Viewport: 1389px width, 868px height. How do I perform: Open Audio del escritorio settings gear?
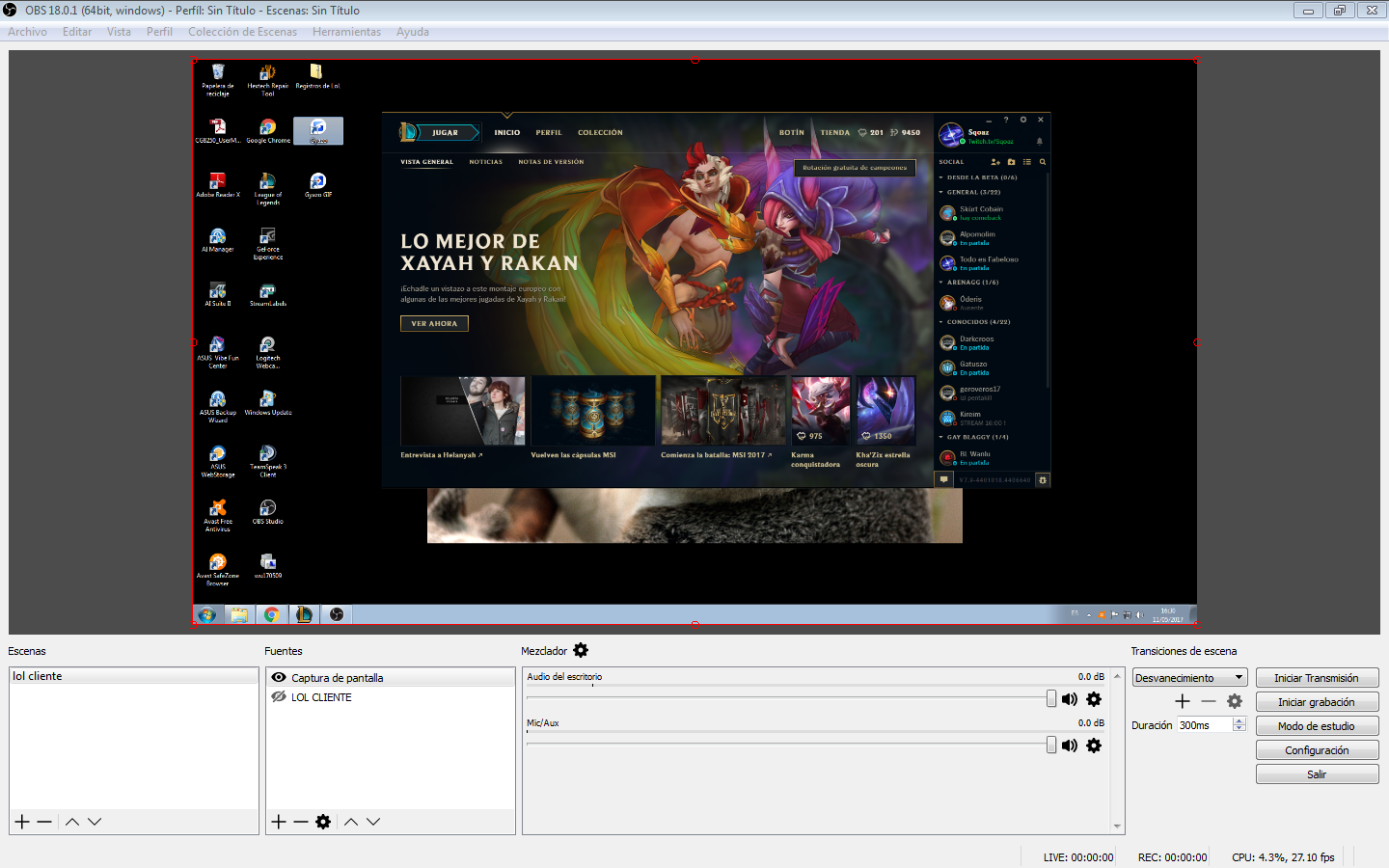1094,699
